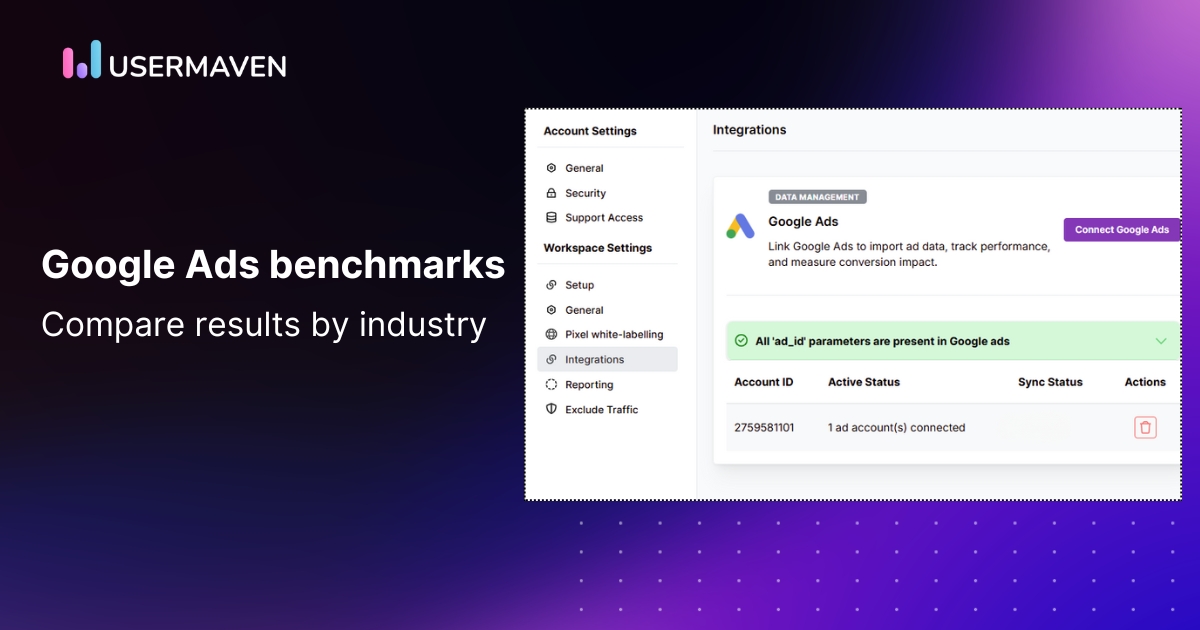Click the Reporting dashed-circle icon
Screen dimensions: 1200x630
551,384
